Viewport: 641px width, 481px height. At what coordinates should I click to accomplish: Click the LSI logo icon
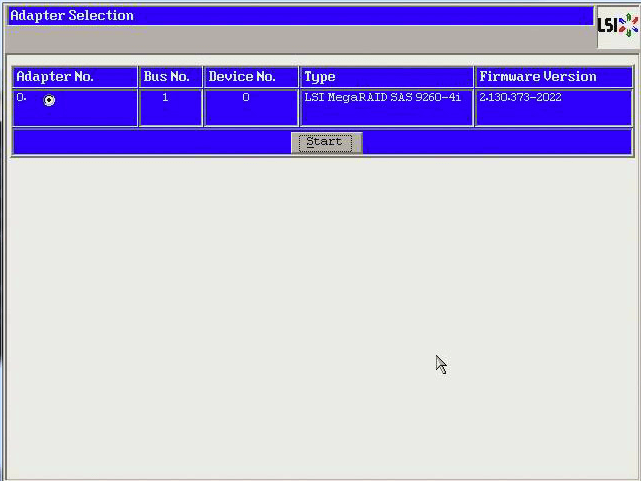(x=617, y=26)
